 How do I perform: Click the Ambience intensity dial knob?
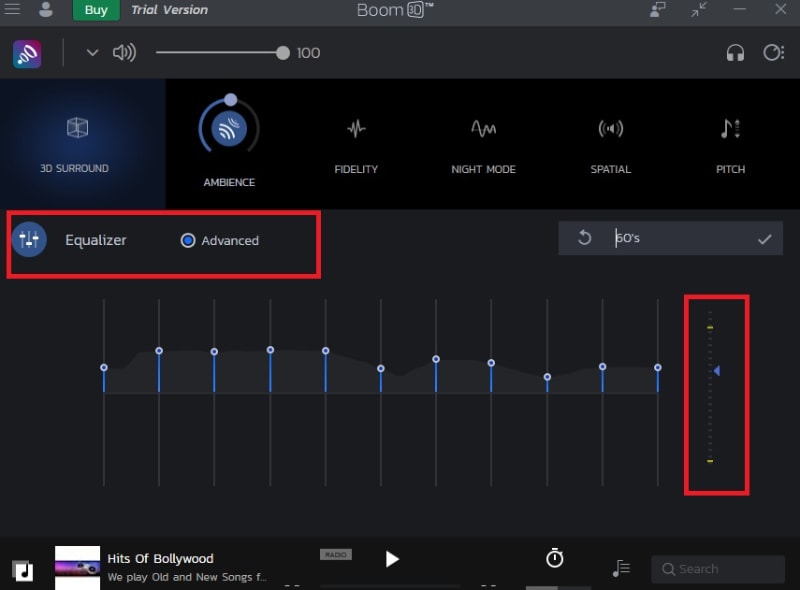(x=231, y=99)
